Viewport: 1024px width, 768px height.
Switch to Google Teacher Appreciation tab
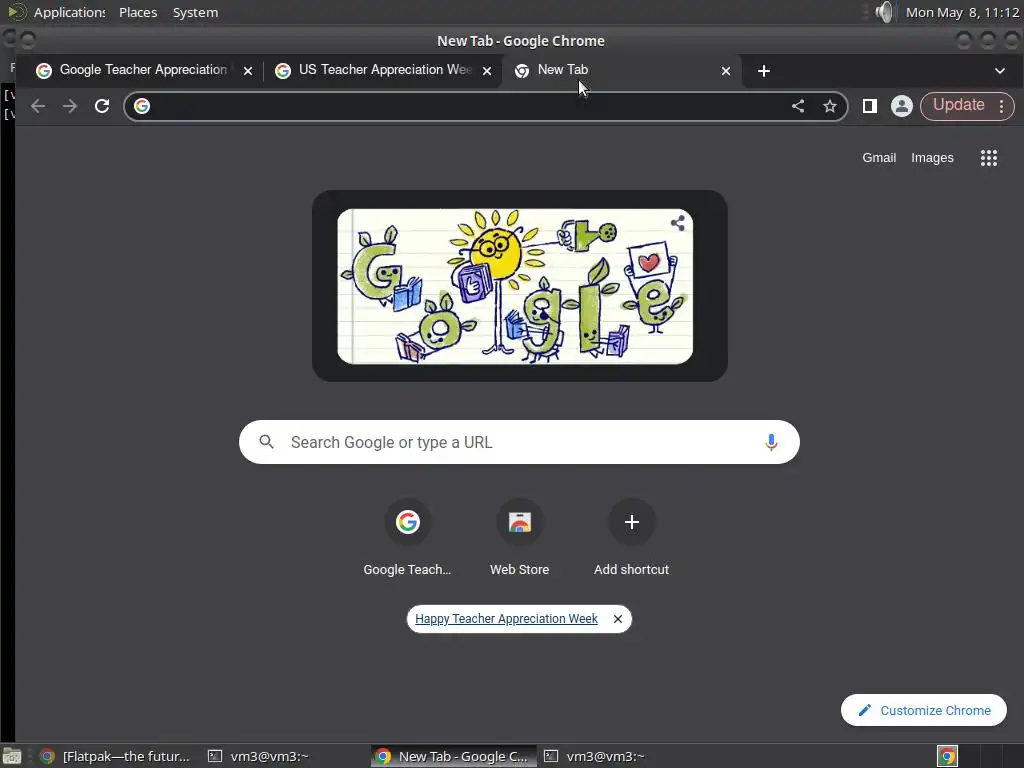point(144,70)
